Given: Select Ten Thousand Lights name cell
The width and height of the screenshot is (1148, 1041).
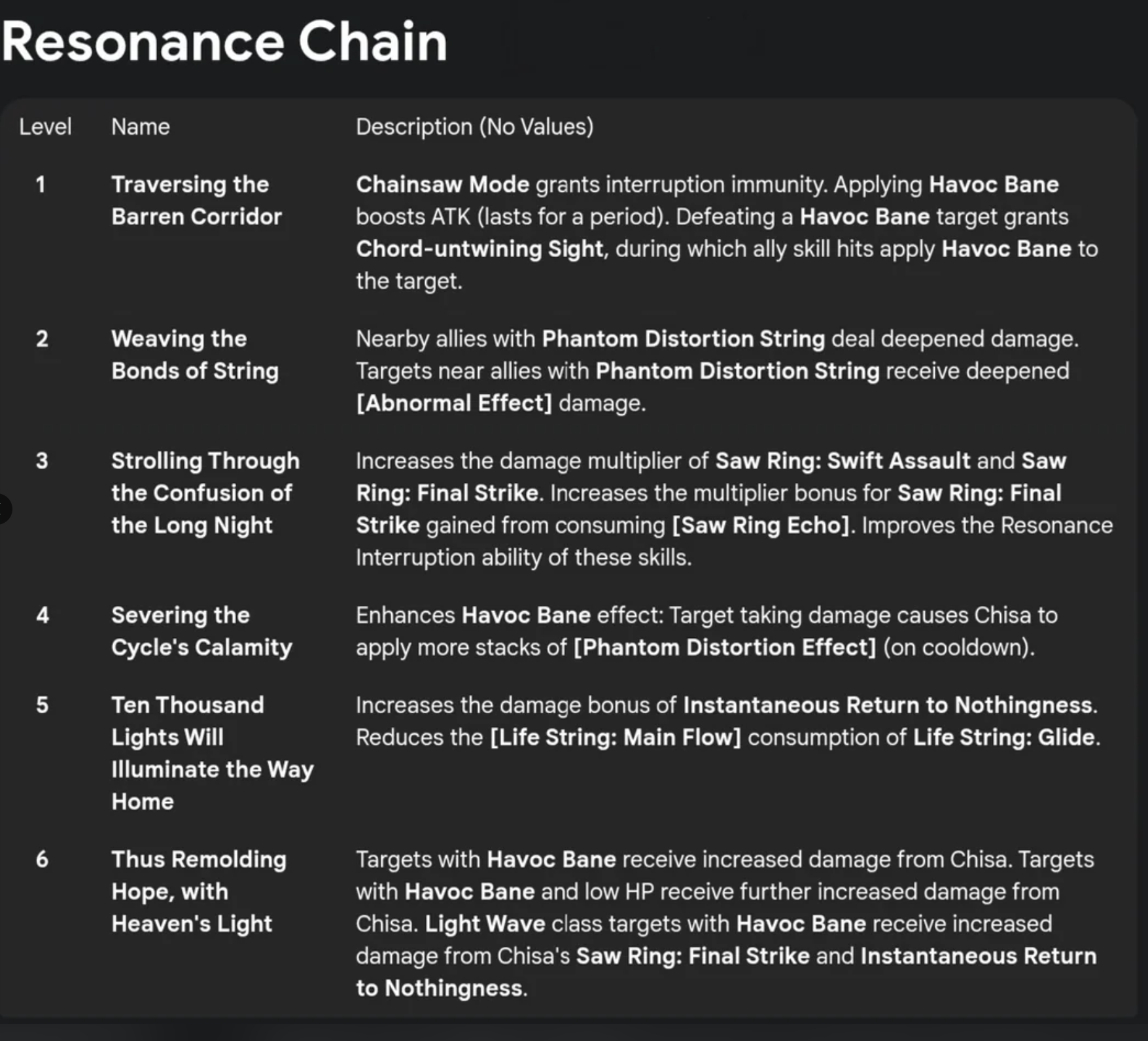Looking at the screenshot, I should (x=211, y=752).
